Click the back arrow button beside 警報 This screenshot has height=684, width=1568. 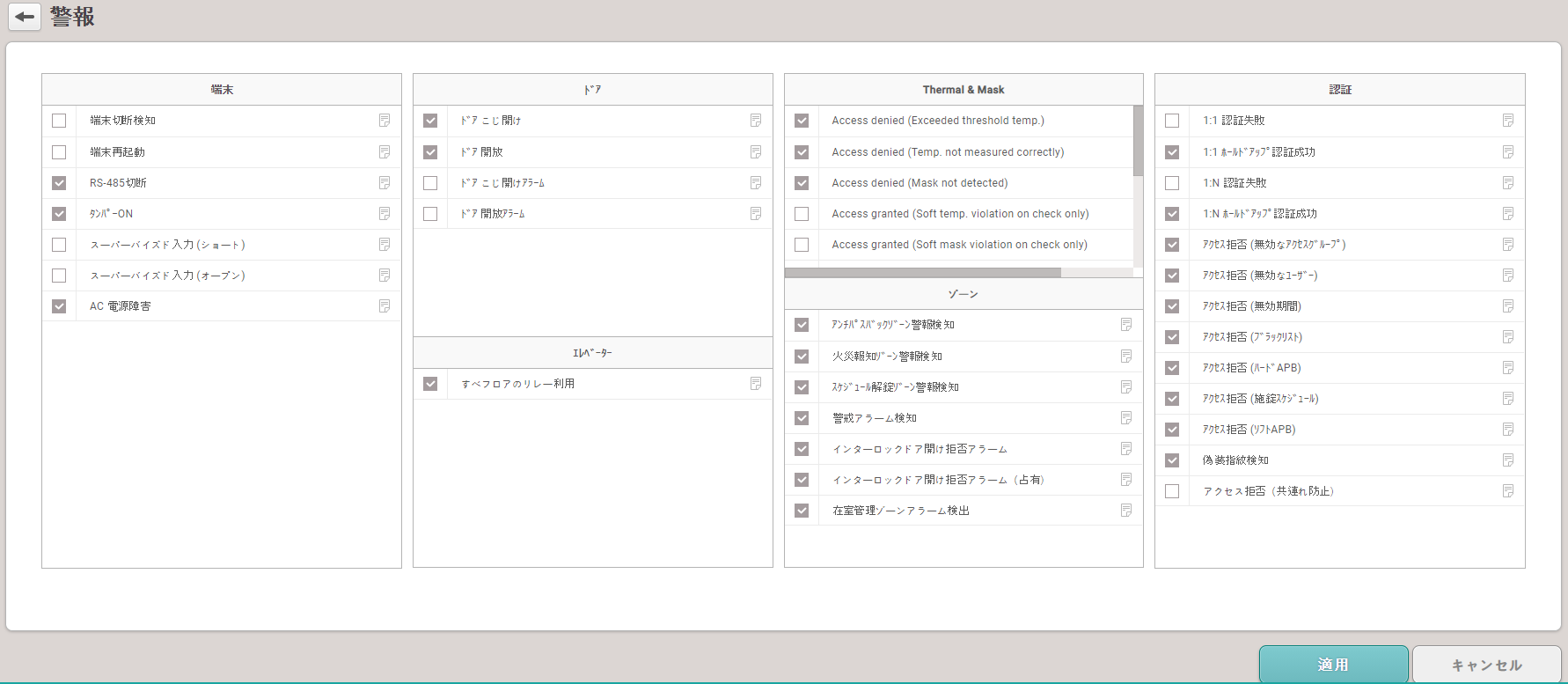(x=25, y=17)
